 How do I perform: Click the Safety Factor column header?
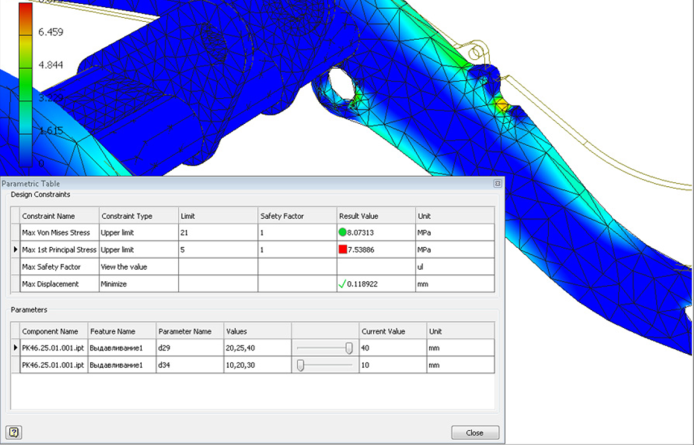[297, 216]
